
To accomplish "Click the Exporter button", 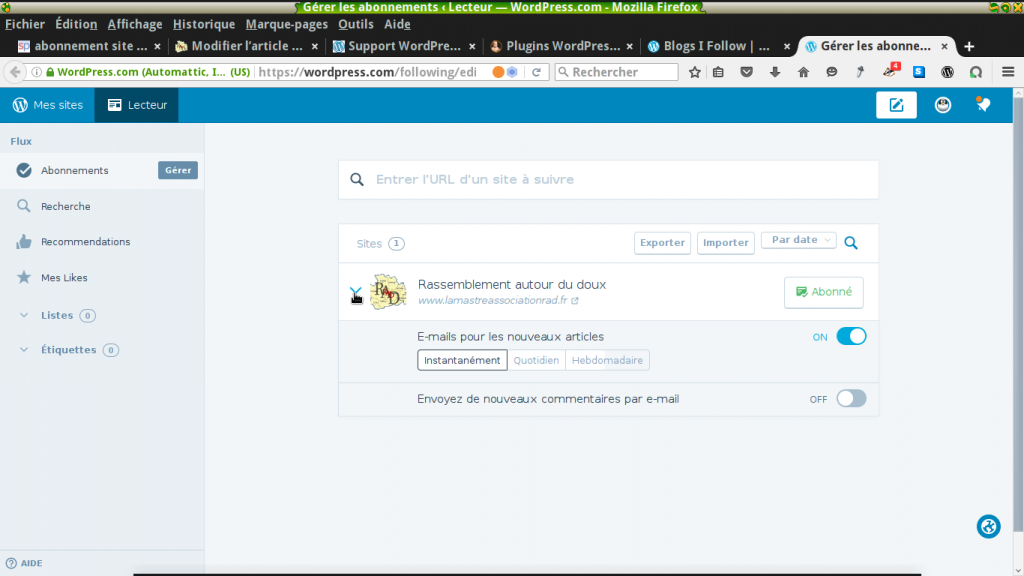I will (662, 243).
